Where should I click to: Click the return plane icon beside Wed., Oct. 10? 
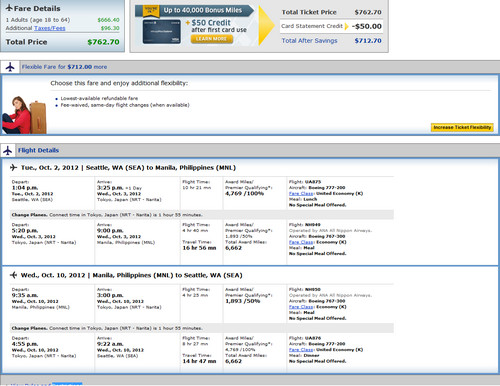(13, 275)
